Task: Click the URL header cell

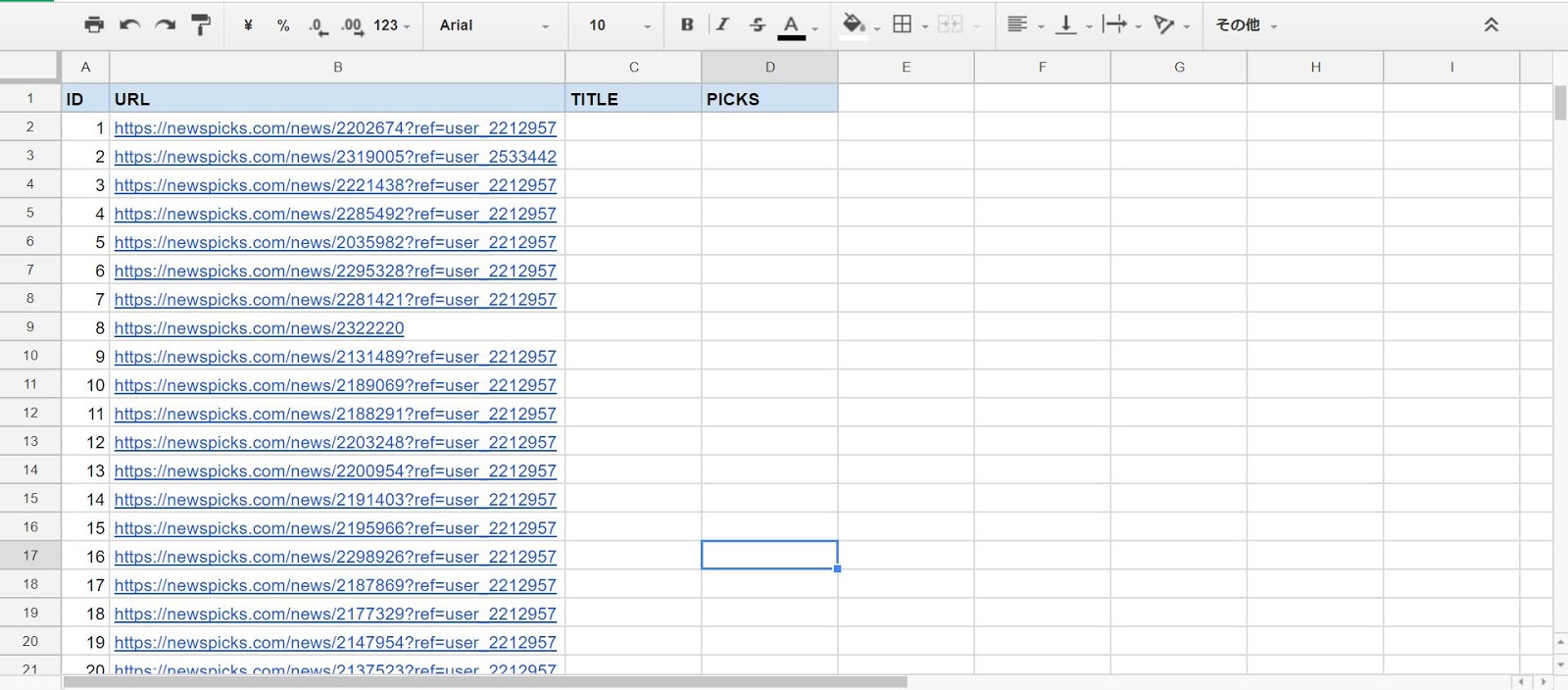Action: pos(337,98)
